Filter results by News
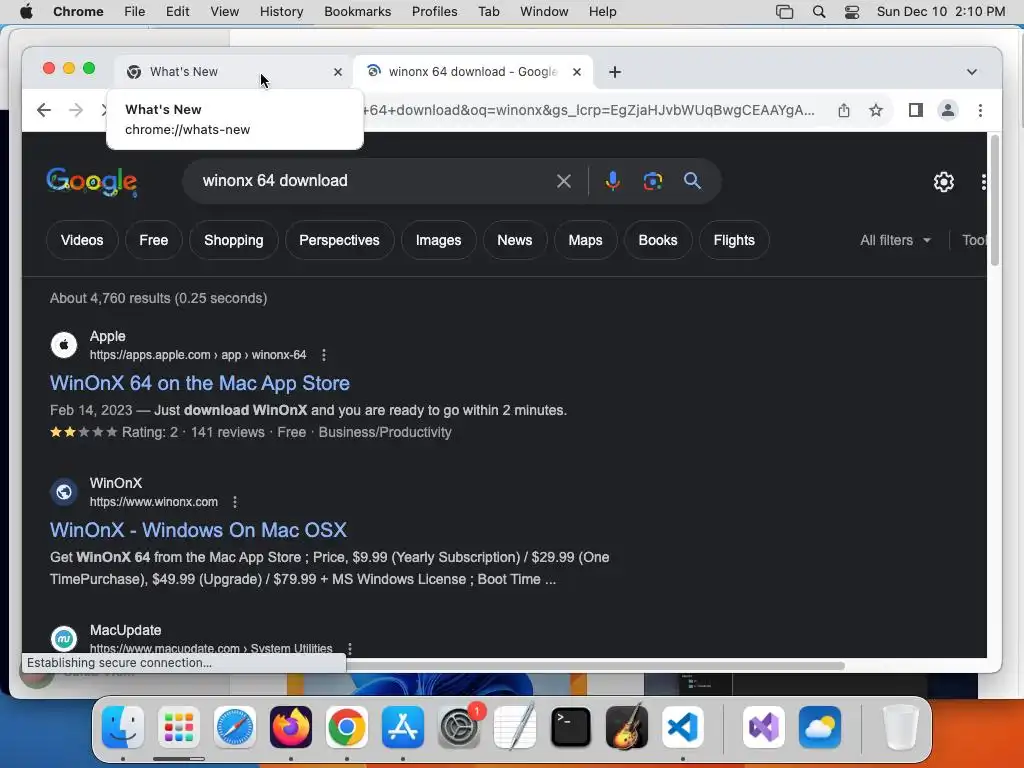 pos(515,240)
